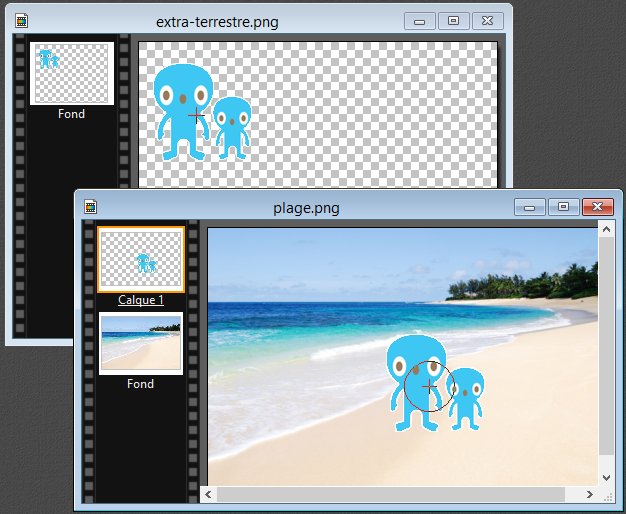Close the extra-terrestre.png window
The height and width of the screenshot is (514, 626).
tap(487, 20)
